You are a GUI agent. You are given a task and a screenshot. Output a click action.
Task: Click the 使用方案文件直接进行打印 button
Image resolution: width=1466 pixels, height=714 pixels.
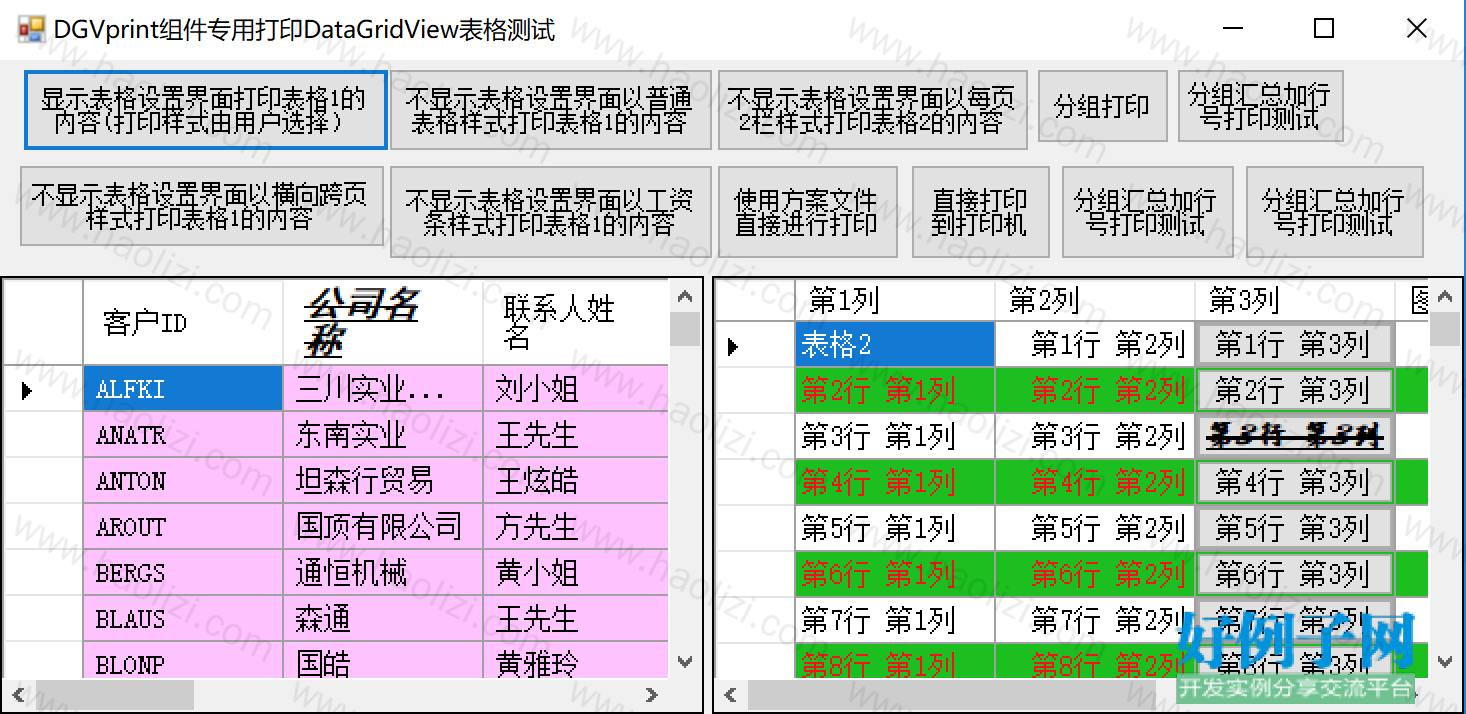808,211
